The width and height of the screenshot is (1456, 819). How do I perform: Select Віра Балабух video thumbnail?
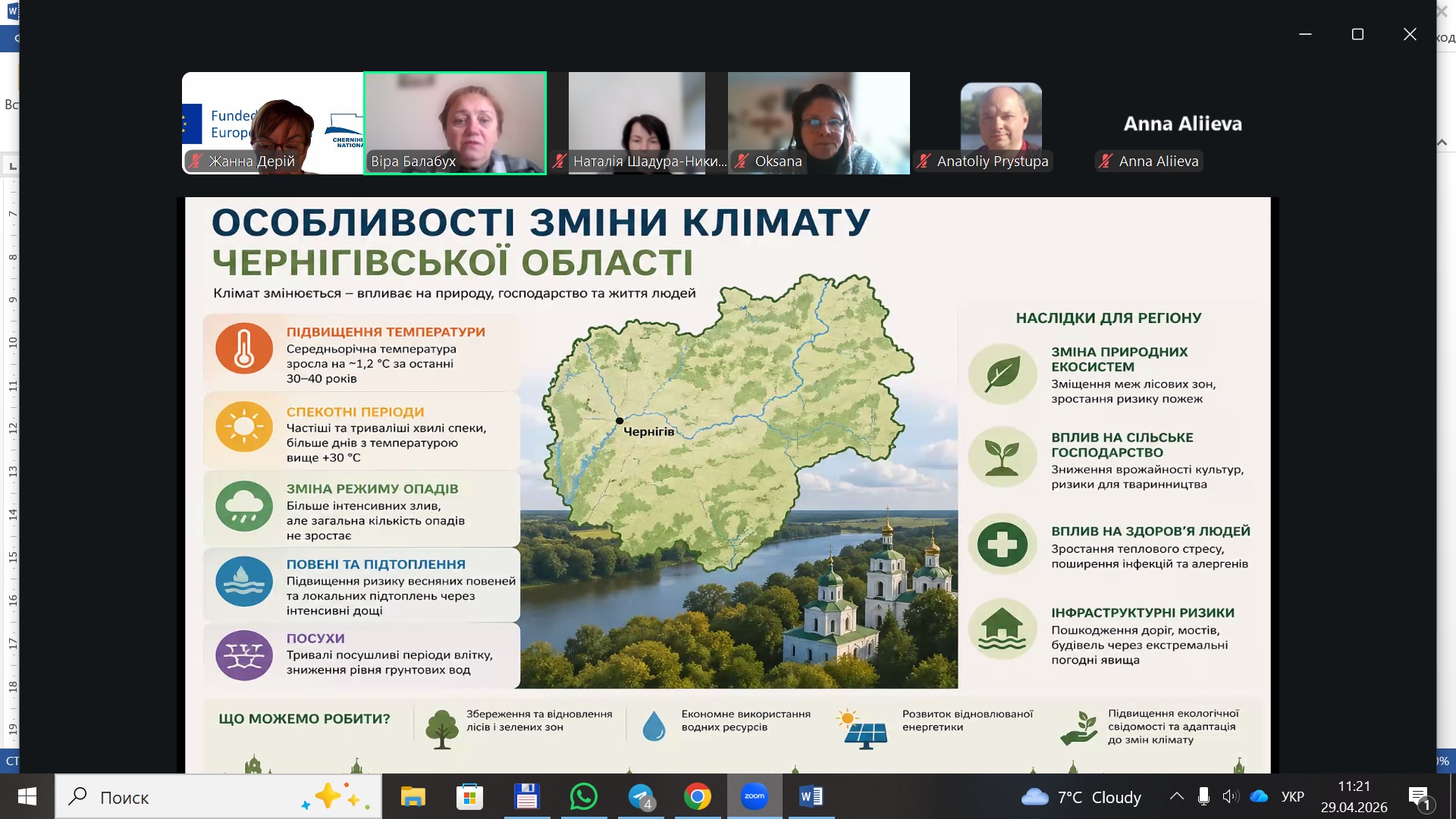(455, 123)
